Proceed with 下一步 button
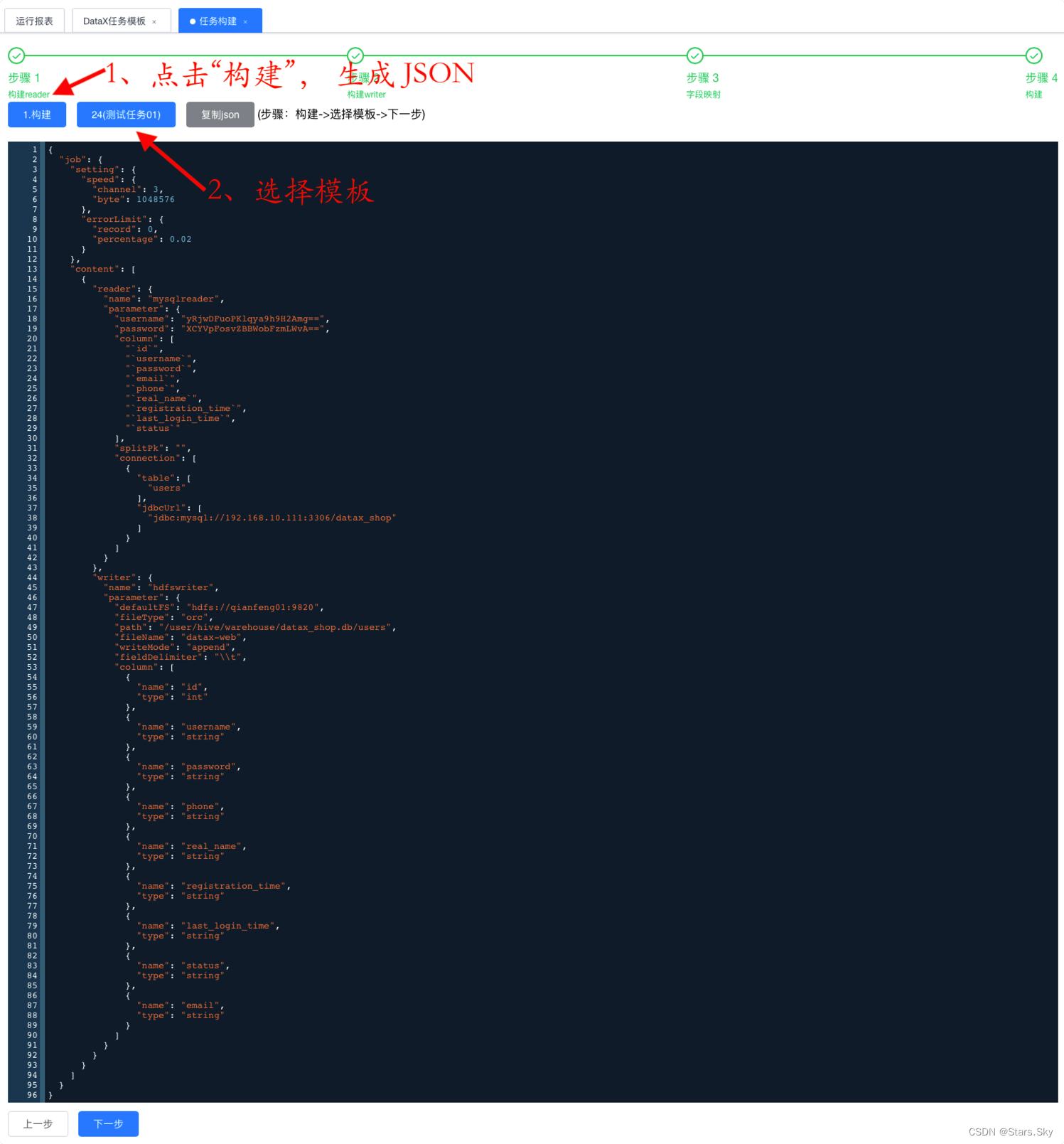The height and width of the screenshot is (1144, 1064). pyautogui.click(x=108, y=1123)
